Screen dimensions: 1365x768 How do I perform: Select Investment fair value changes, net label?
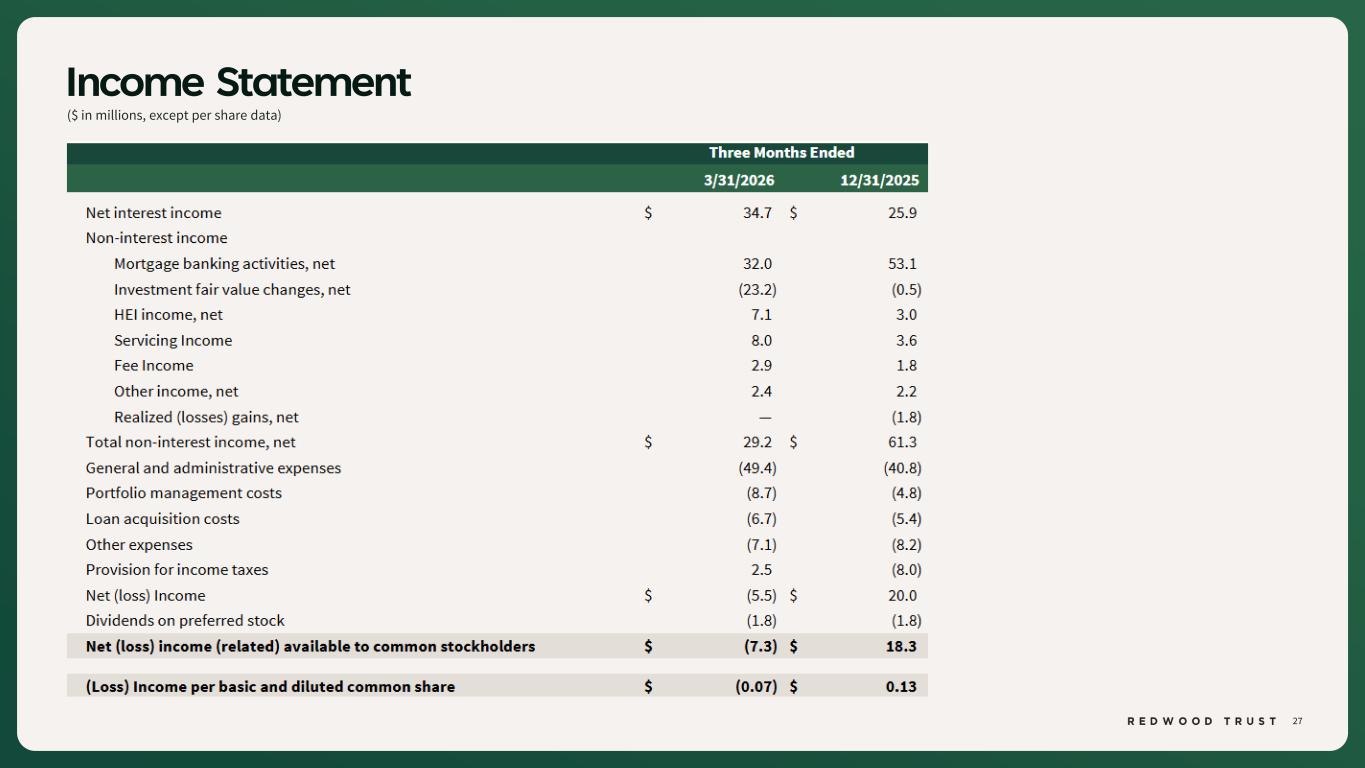(x=232, y=290)
